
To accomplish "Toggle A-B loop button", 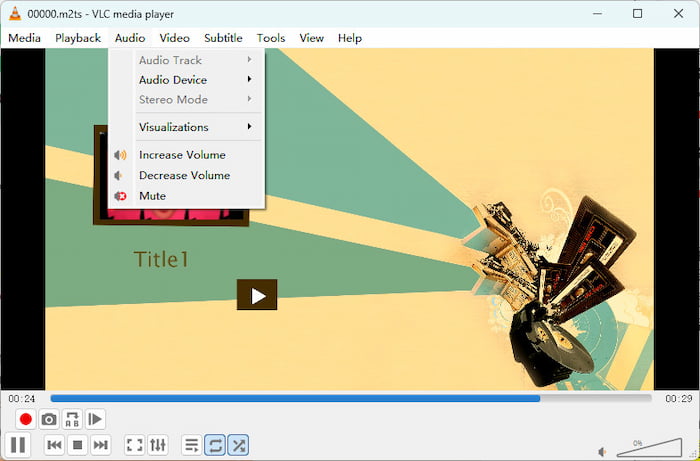I will click(72, 419).
